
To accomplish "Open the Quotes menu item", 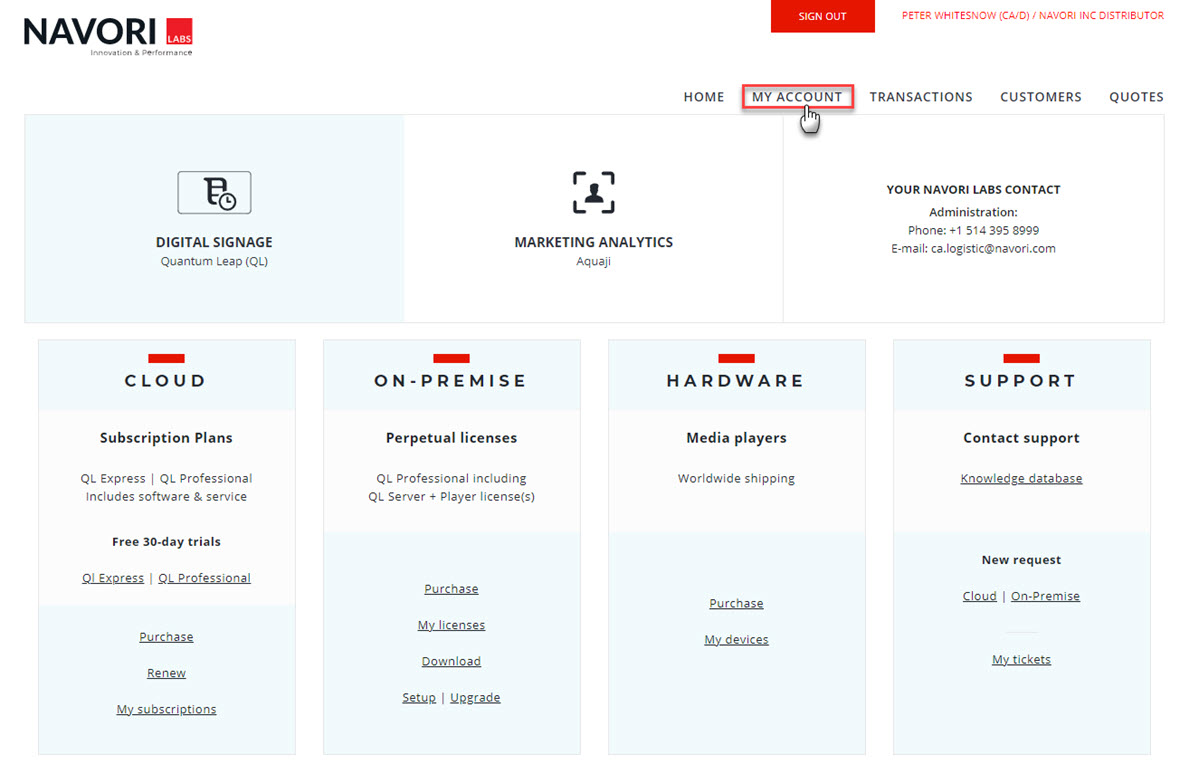I will [x=1136, y=97].
